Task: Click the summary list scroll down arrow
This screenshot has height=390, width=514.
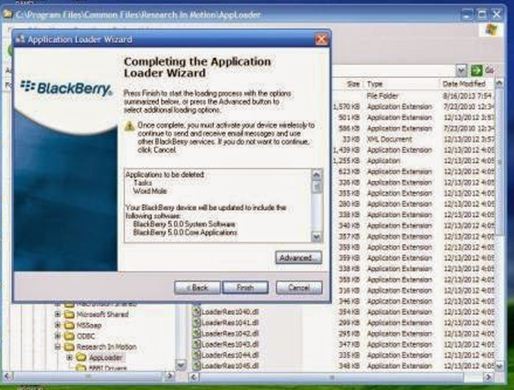Action: [x=316, y=237]
